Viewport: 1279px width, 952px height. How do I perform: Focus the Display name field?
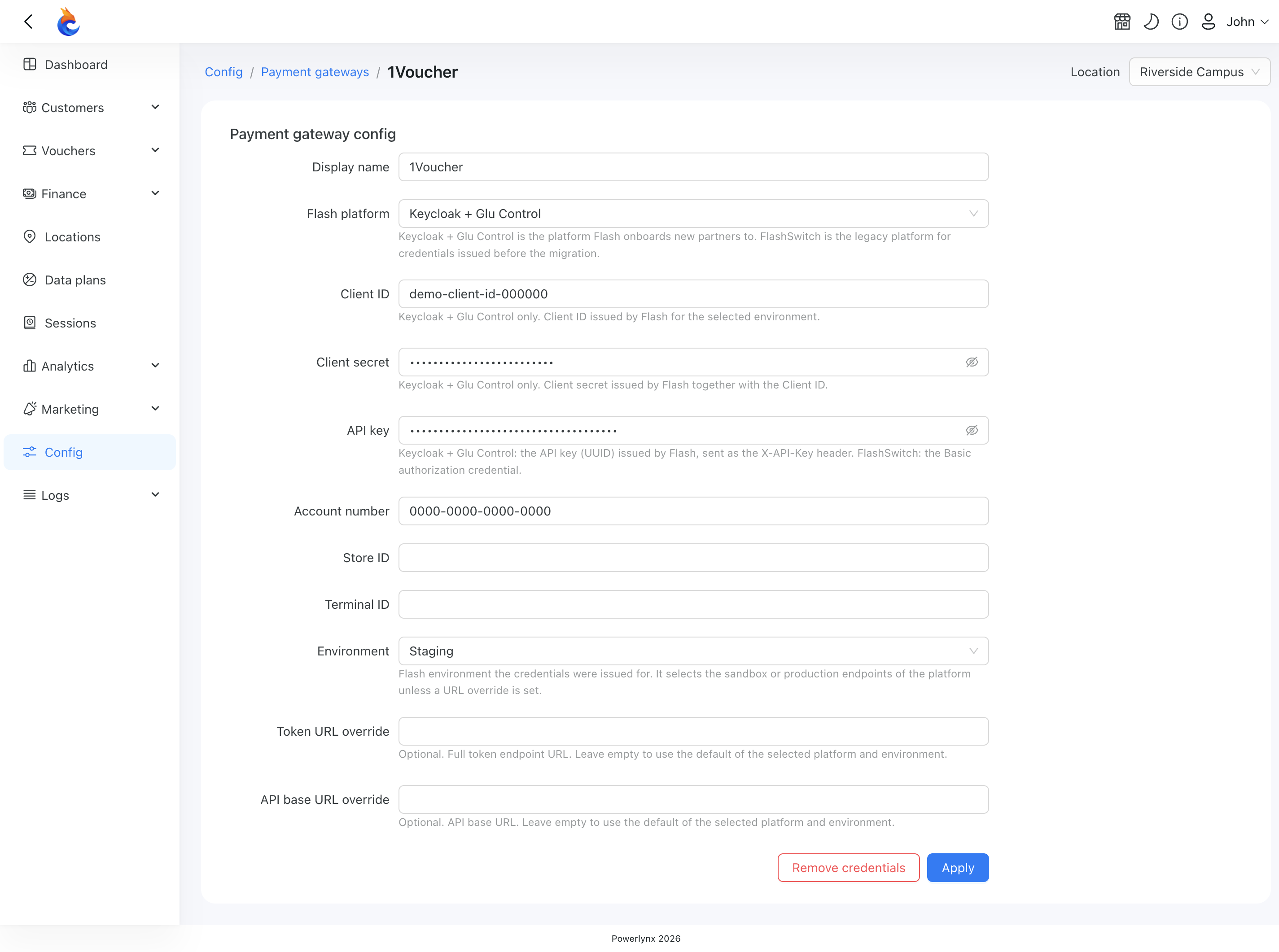point(693,167)
